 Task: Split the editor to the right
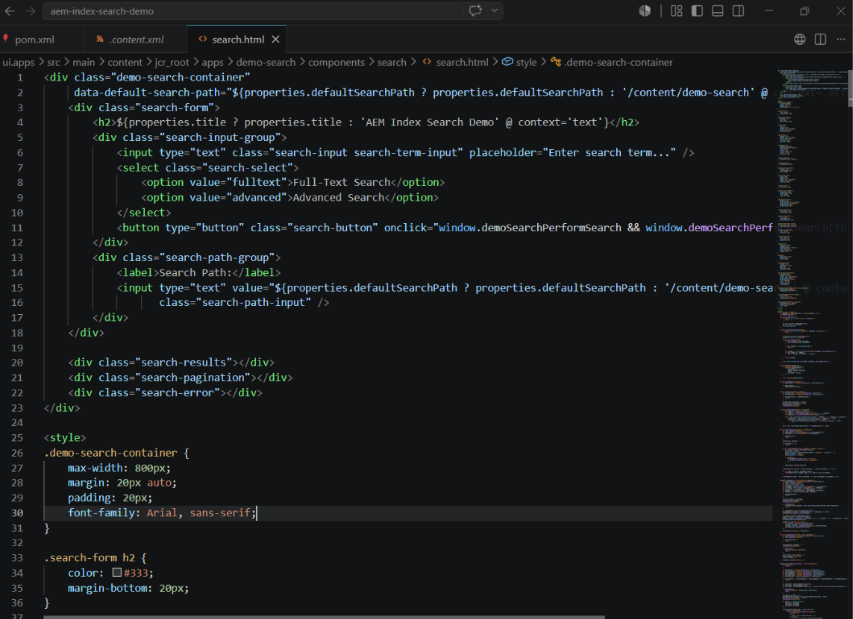(x=820, y=39)
